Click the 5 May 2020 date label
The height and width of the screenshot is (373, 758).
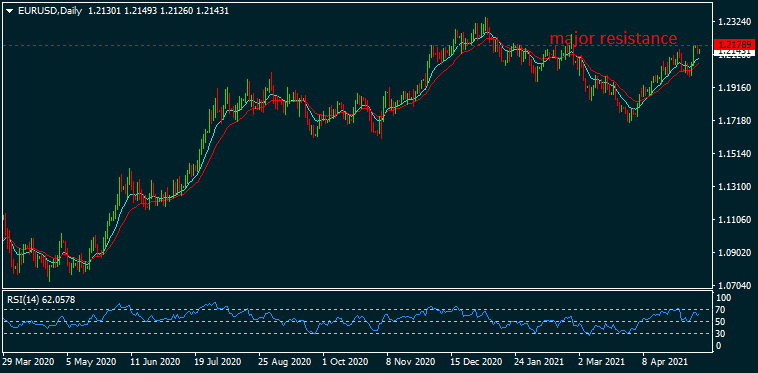pos(92,361)
